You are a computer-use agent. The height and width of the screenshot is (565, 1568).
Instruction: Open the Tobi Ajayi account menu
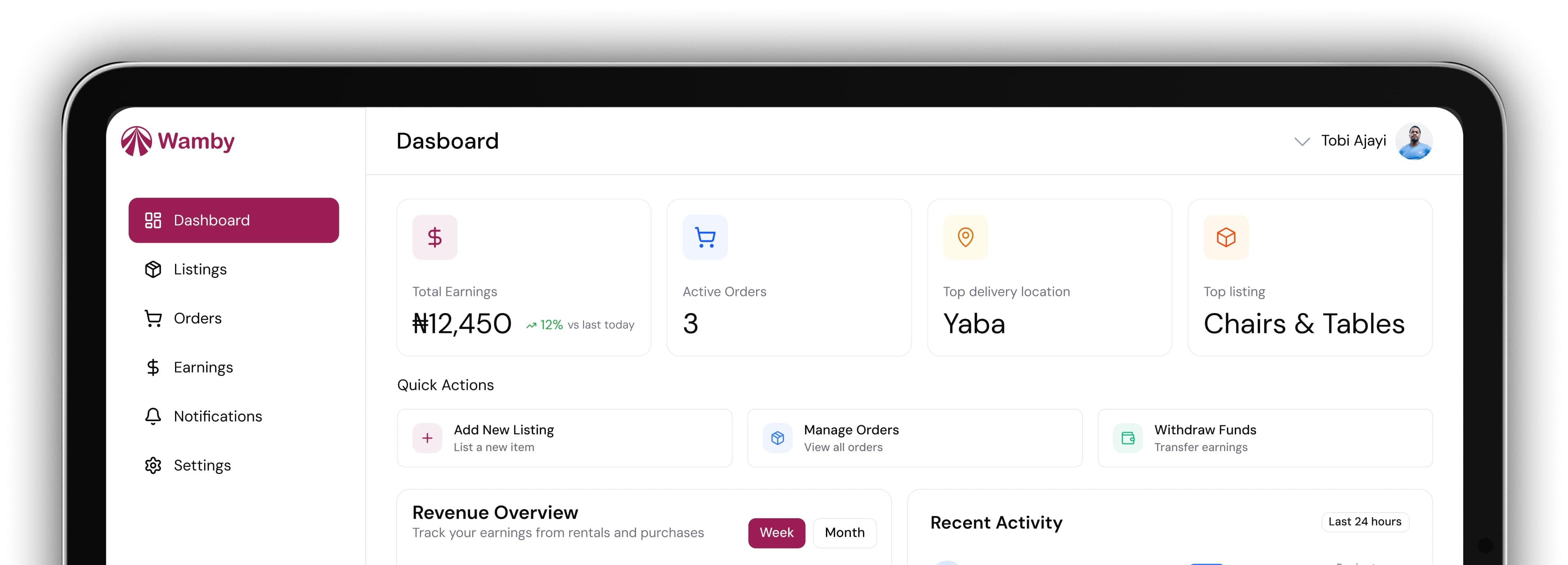(1353, 141)
